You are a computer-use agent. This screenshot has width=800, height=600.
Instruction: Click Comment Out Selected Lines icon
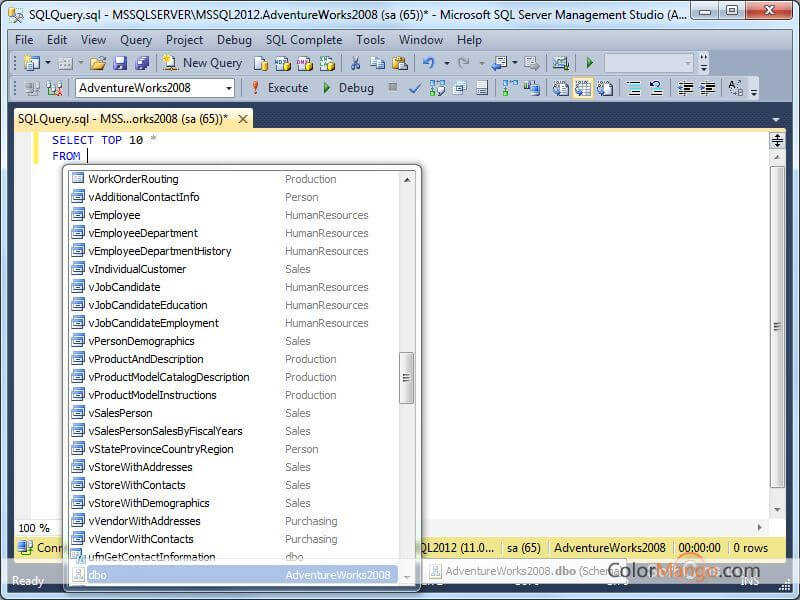(634, 88)
